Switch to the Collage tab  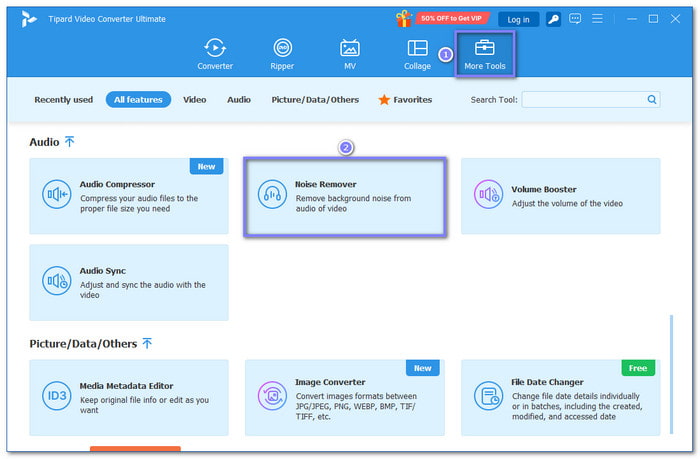coord(417,54)
